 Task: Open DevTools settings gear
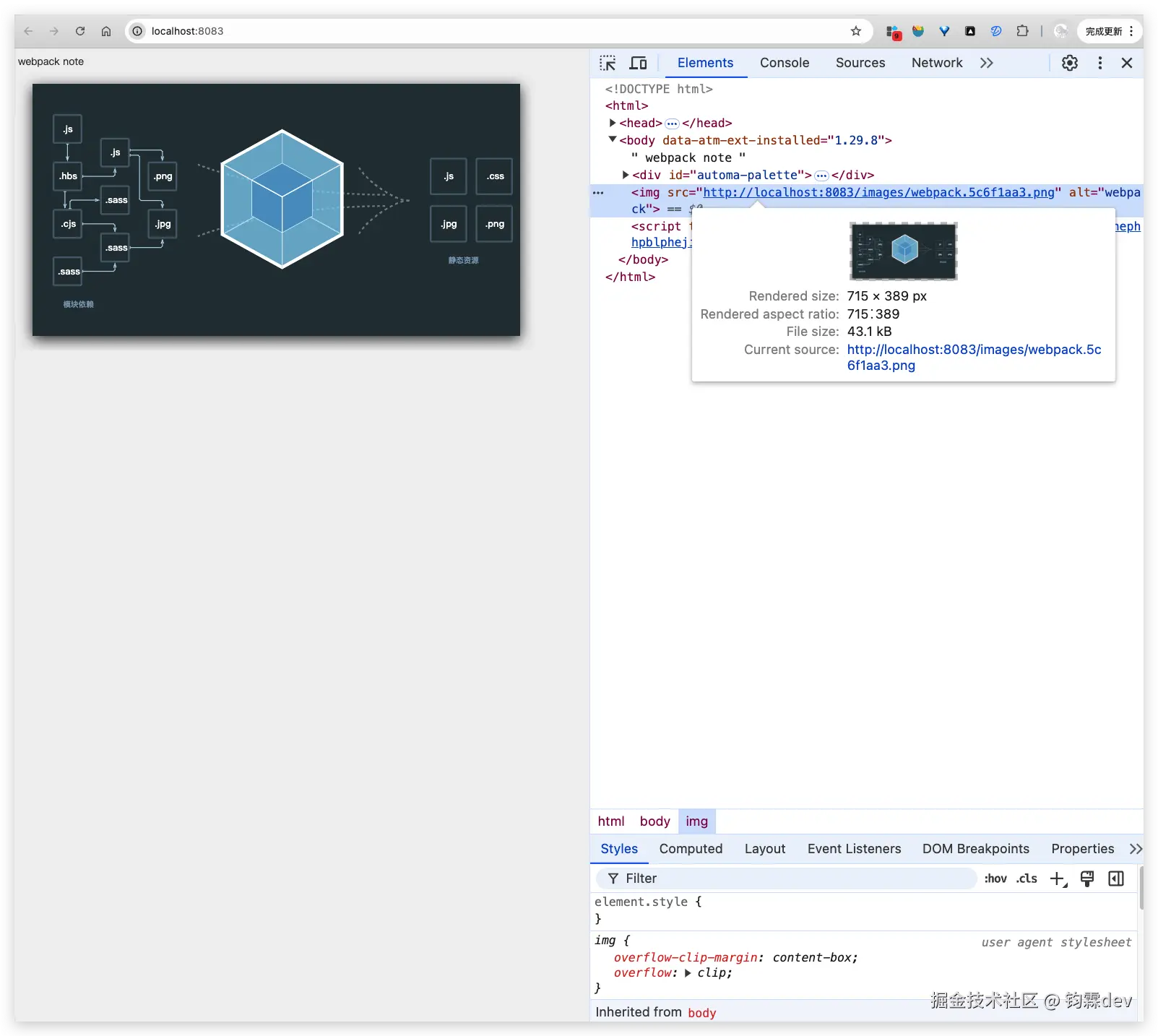click(x=1070, y=63)
